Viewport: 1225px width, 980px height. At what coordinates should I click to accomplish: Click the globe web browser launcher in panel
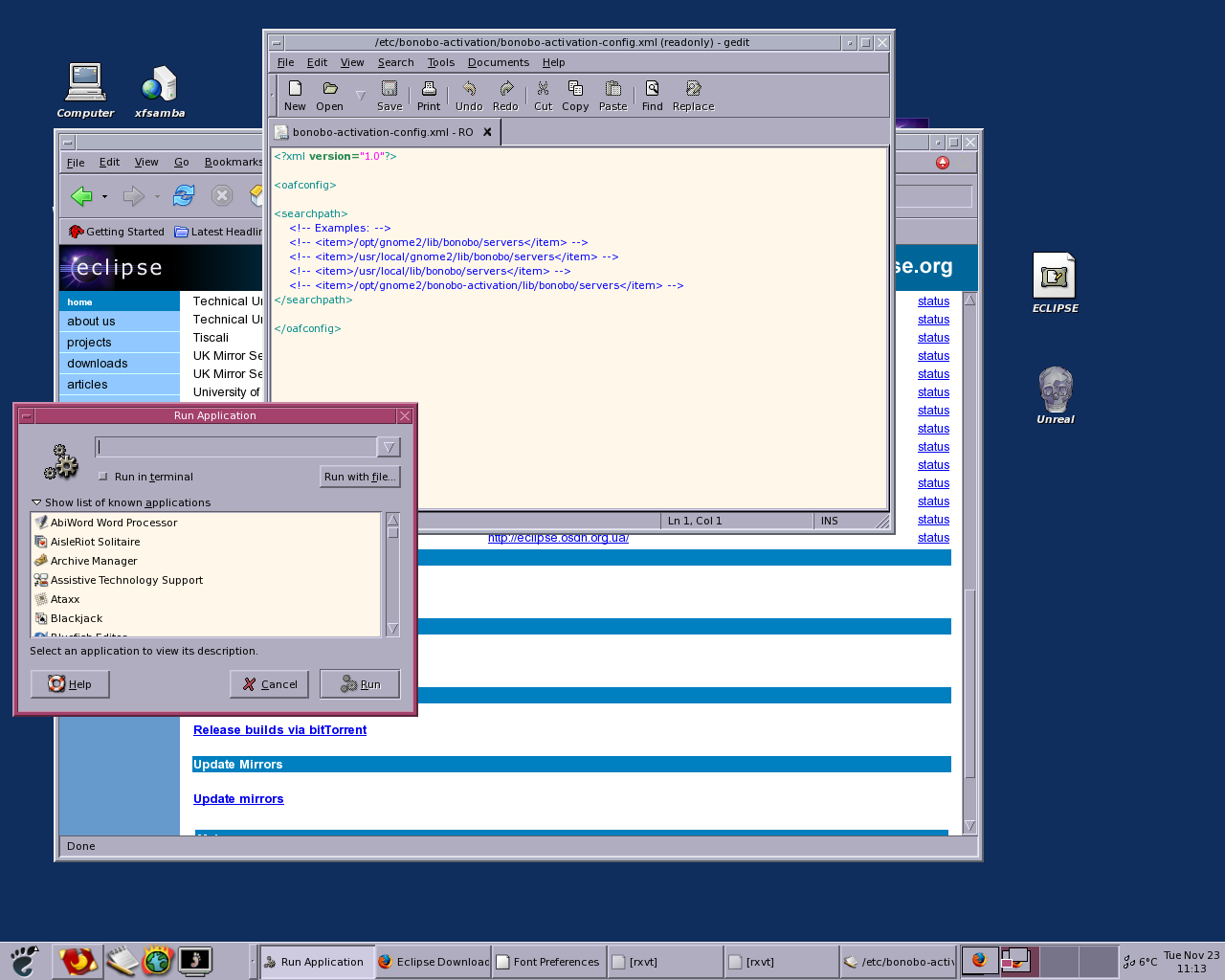pos(157,960)
